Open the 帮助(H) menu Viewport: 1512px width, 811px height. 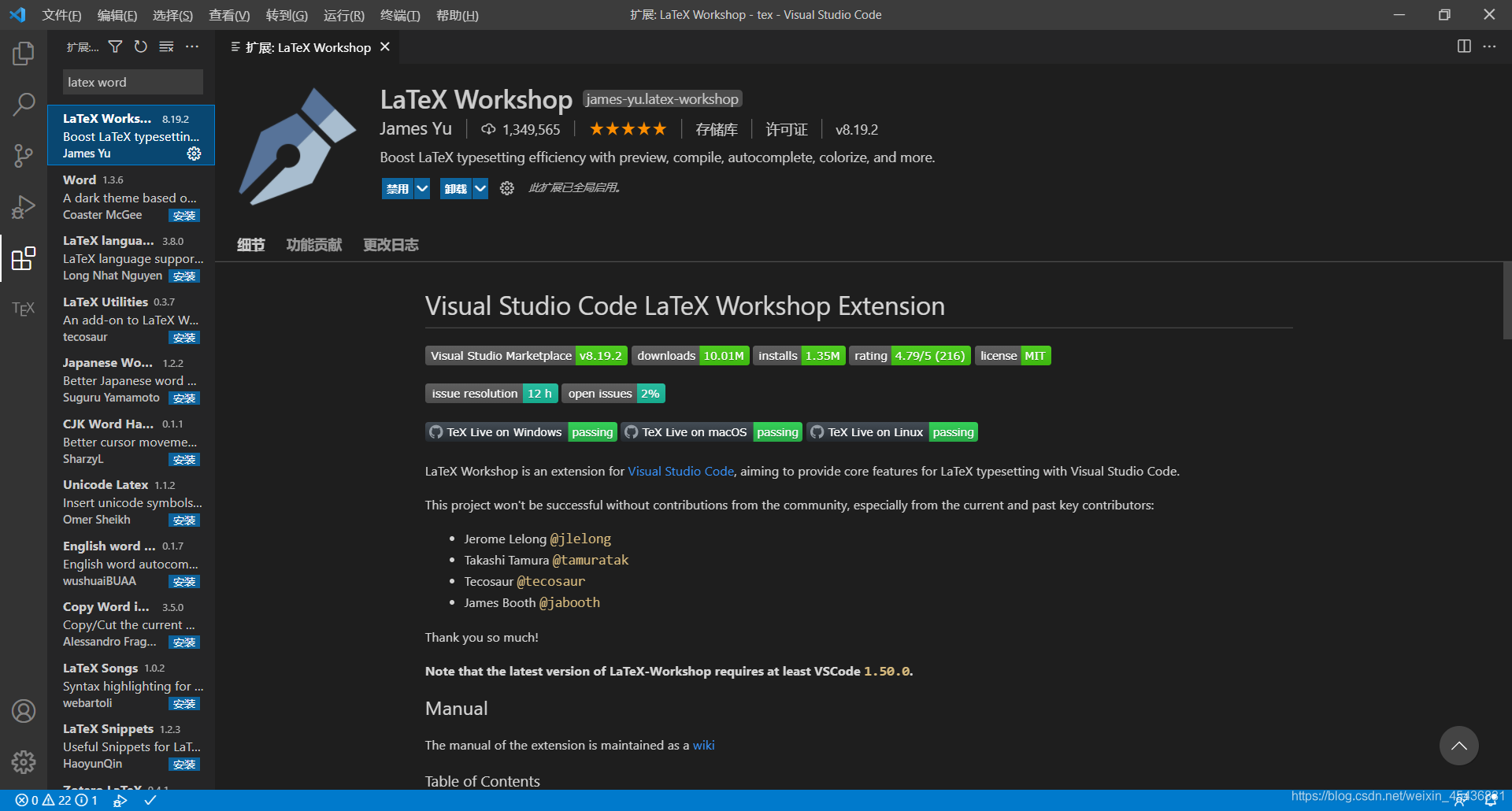[458, 15]
